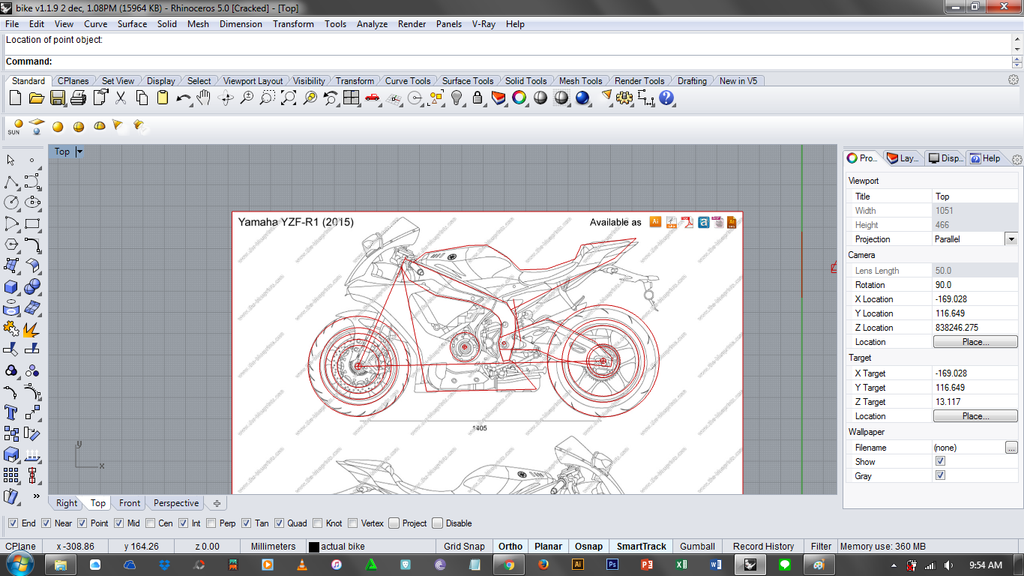Click the Target Location Place button
Screen dimensions: 1024x576
(975, 416)
